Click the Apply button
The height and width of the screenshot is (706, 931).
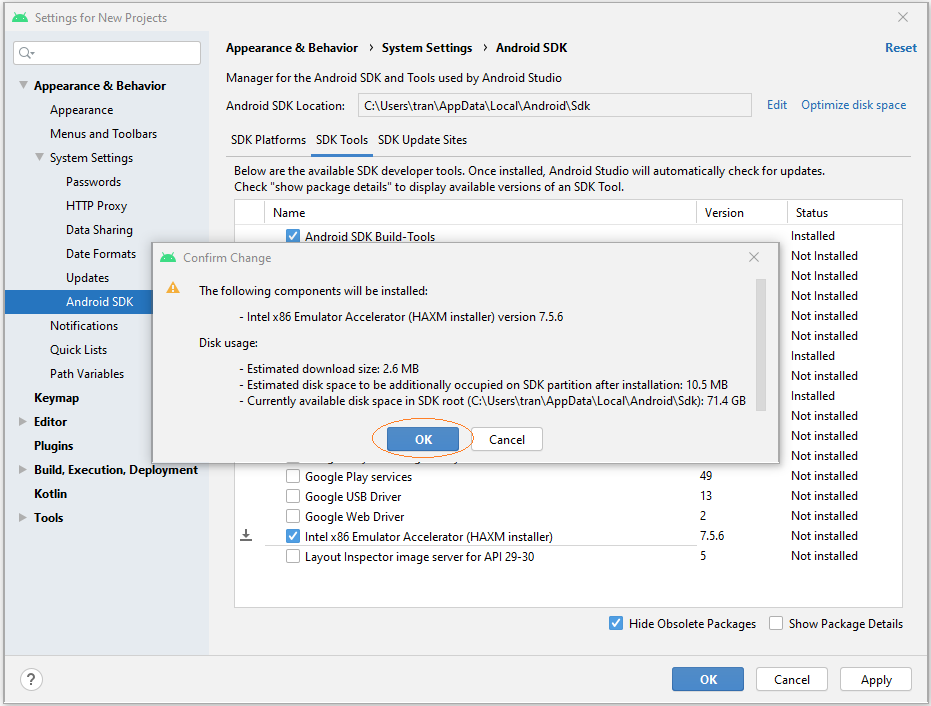[876, 679]
